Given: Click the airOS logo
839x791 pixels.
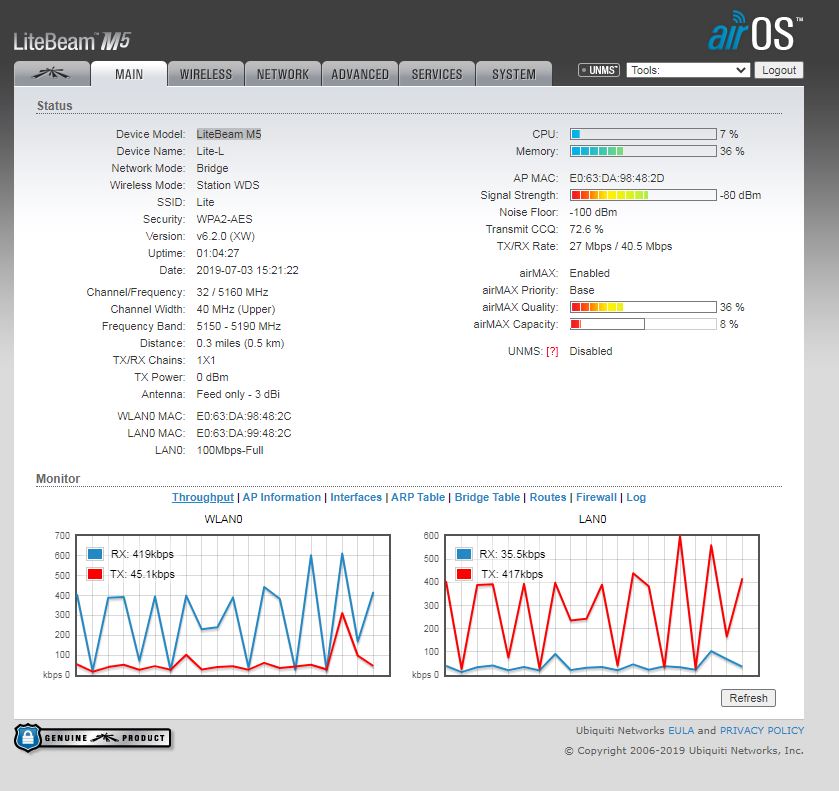Looking at the screenshot, I should tap(755, 31).
